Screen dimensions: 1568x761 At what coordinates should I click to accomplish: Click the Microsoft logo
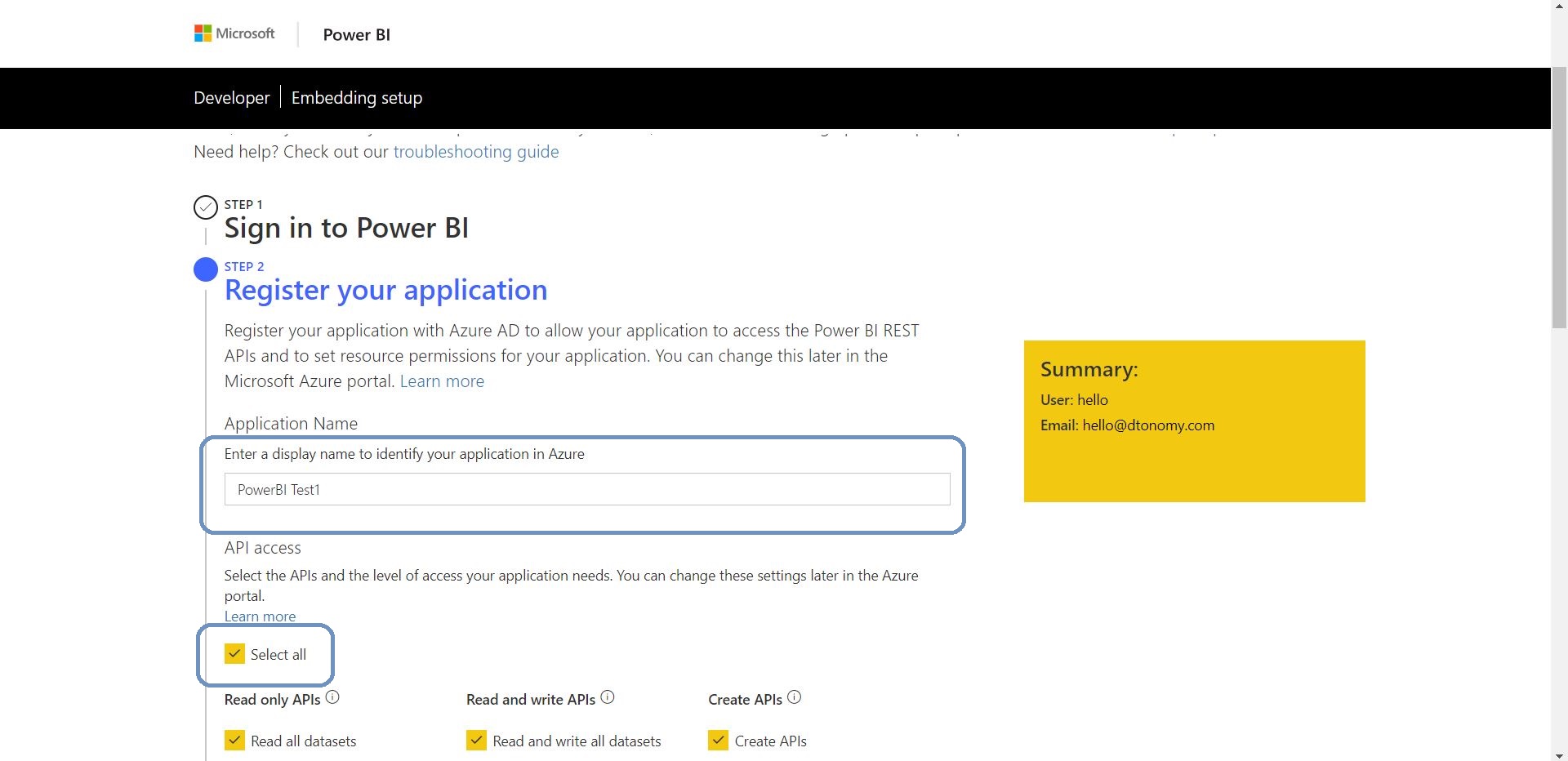[x=234, y=33]
